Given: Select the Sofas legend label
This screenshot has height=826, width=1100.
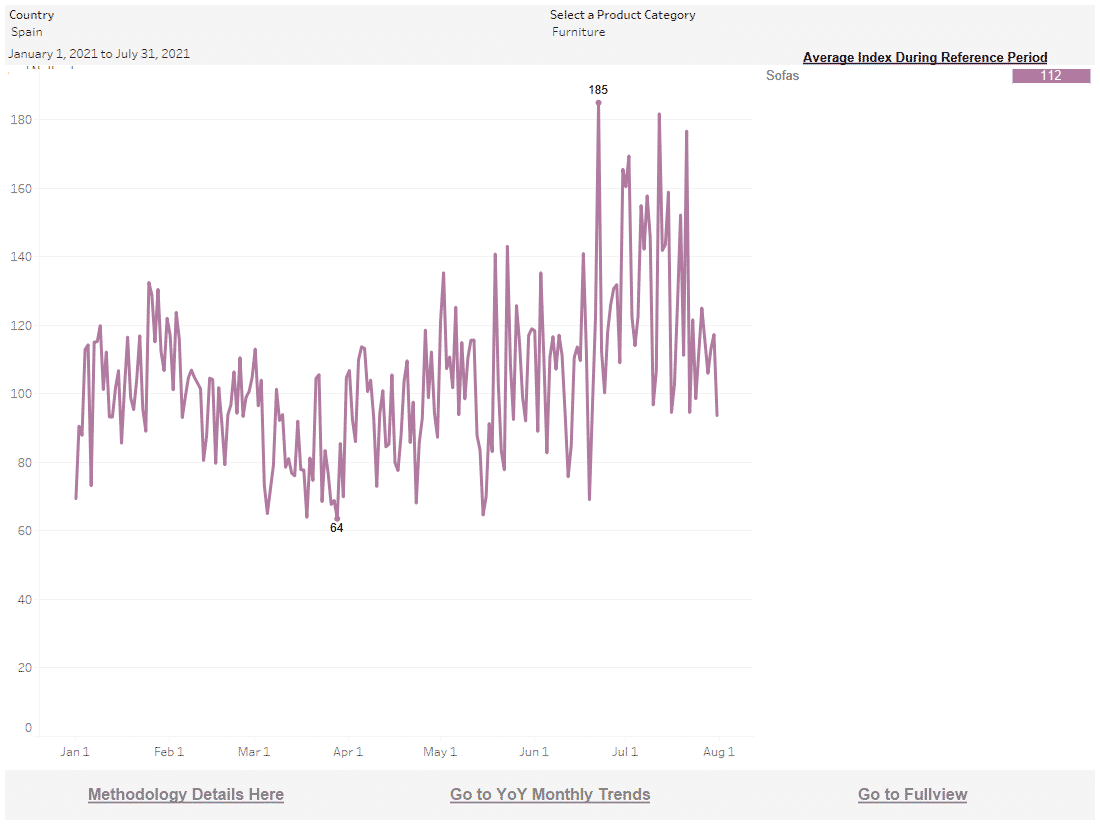Looking at the screenshot, I should tap(783, 76).
